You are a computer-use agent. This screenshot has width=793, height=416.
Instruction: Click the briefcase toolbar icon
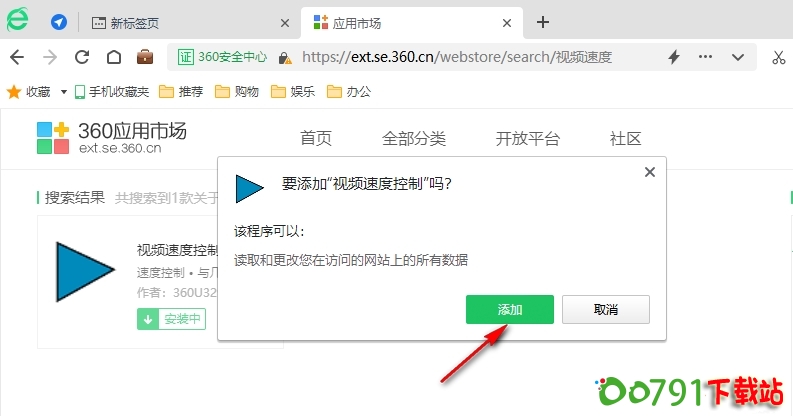point(145,57)
